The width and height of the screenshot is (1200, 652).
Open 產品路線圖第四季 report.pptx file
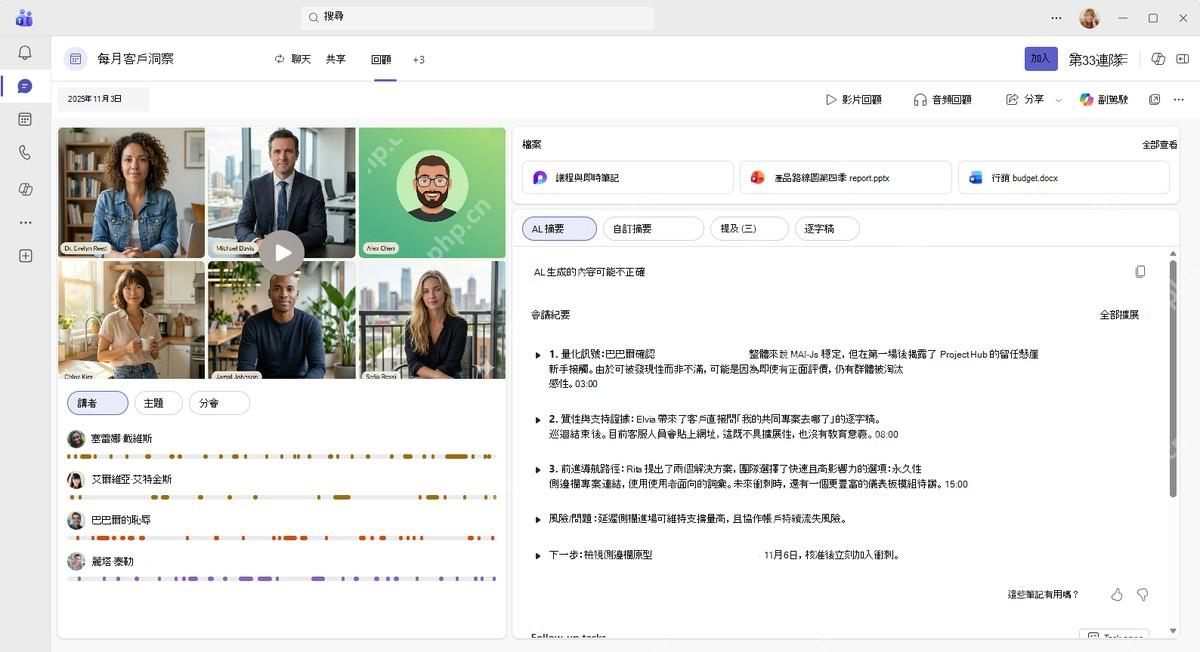846,177
